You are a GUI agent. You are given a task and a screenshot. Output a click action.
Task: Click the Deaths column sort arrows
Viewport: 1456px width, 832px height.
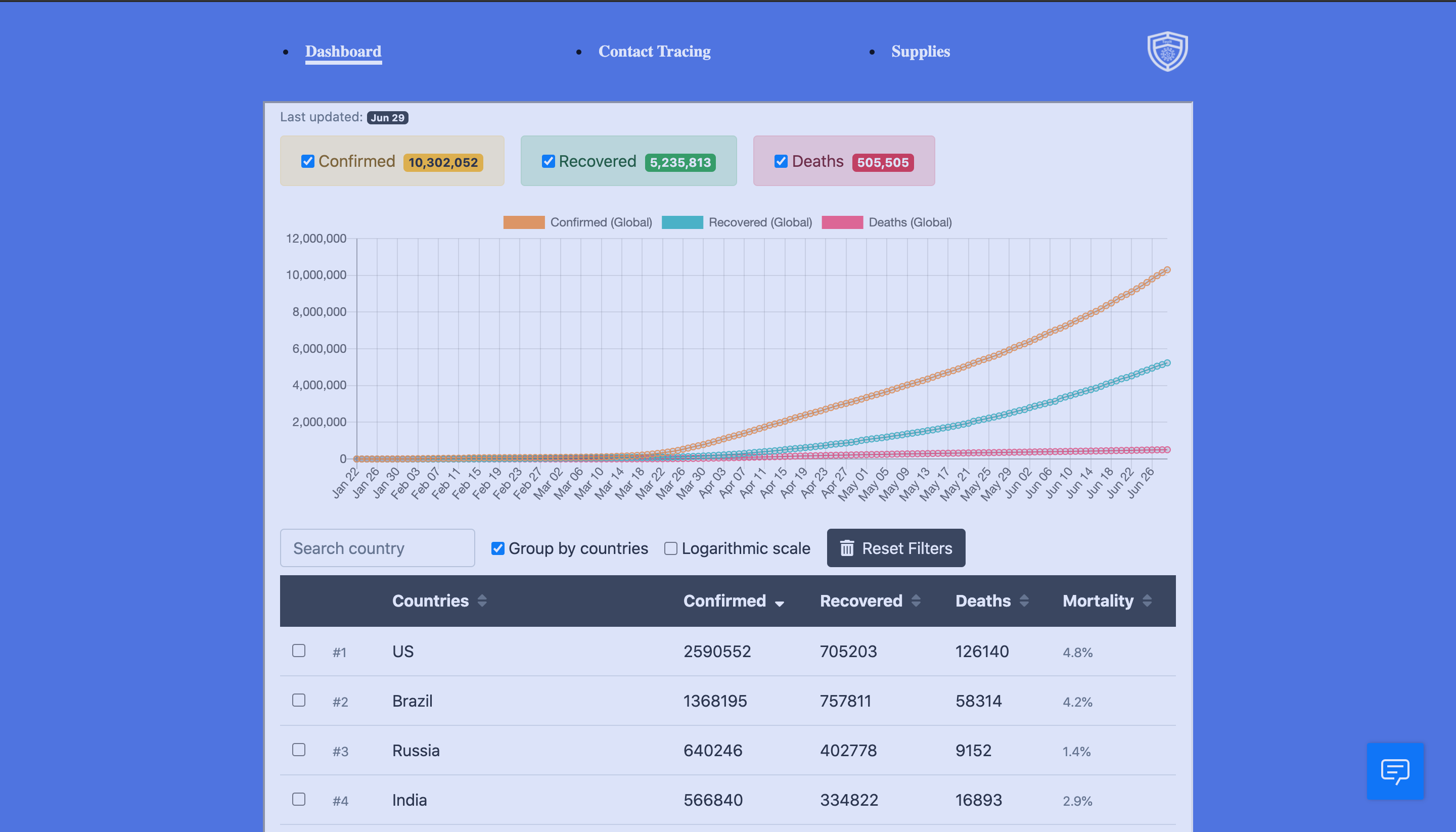[x=1024, y=600]
